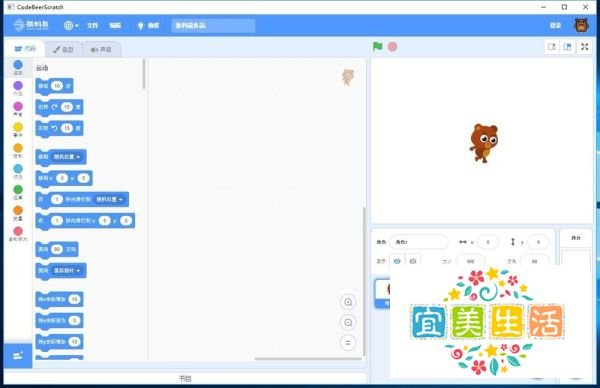This screenshot has width=600, height=388.
Task: Open the add extension button
Action: point(18,356)
